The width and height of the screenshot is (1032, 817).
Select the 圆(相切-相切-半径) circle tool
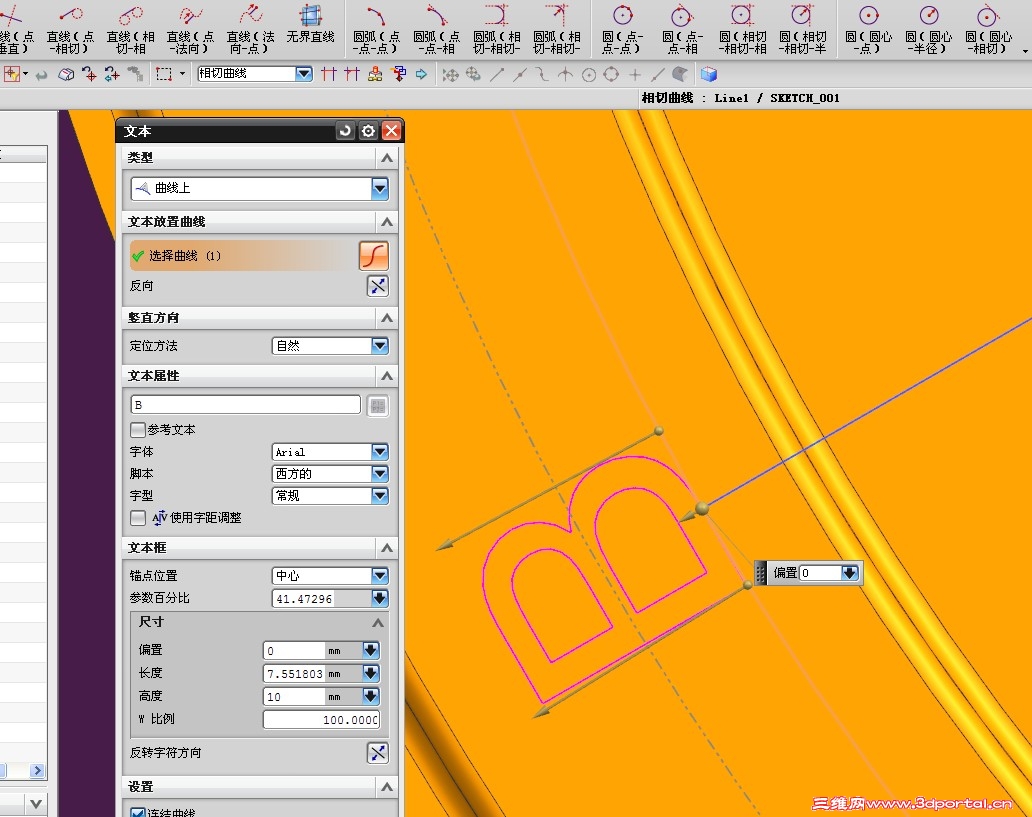802,28
